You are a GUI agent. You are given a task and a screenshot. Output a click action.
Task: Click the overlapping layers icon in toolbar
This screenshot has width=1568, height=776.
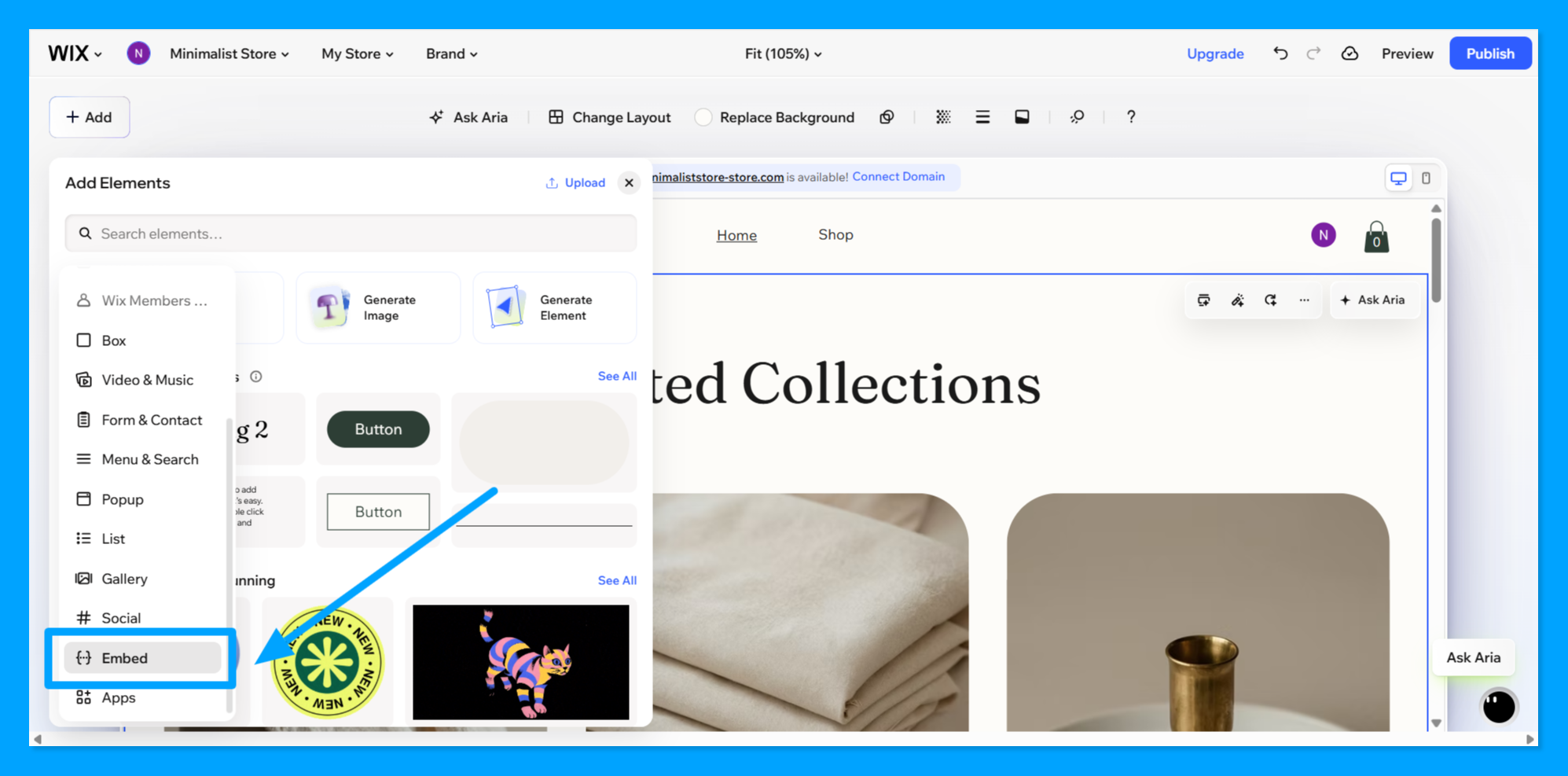tap(887, 117)
